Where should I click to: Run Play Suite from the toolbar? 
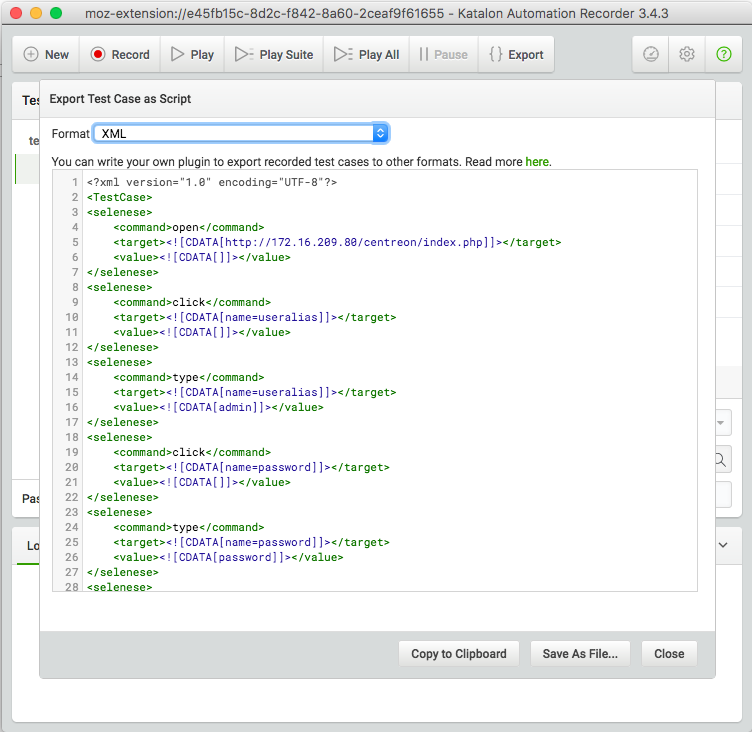coord(273,55)
